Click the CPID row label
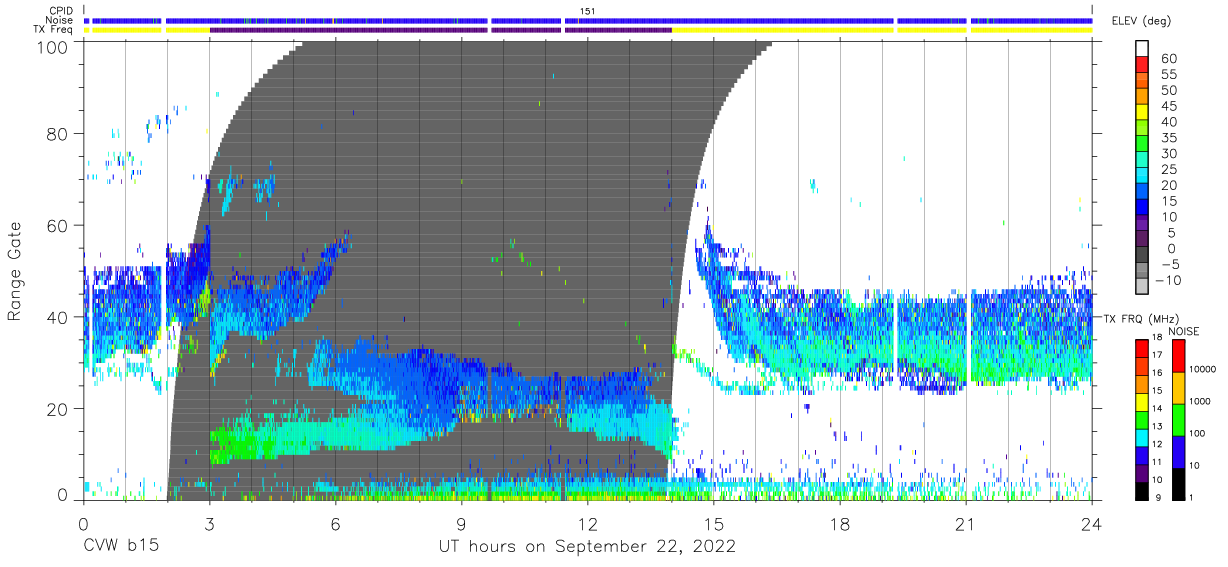This screenshot has width=1228, height=567. coord(61,11)
